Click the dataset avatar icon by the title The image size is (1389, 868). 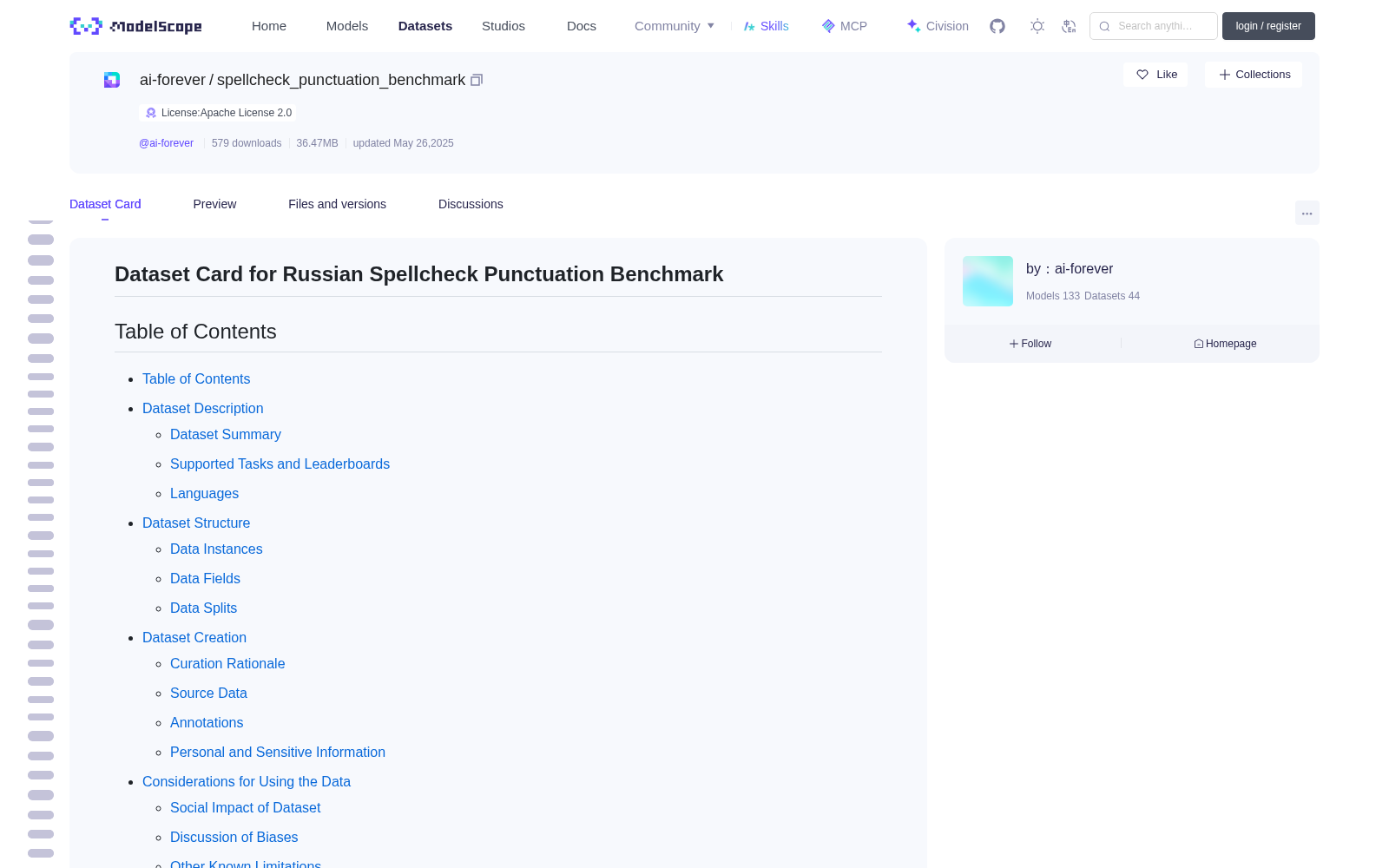click(112, 80)
